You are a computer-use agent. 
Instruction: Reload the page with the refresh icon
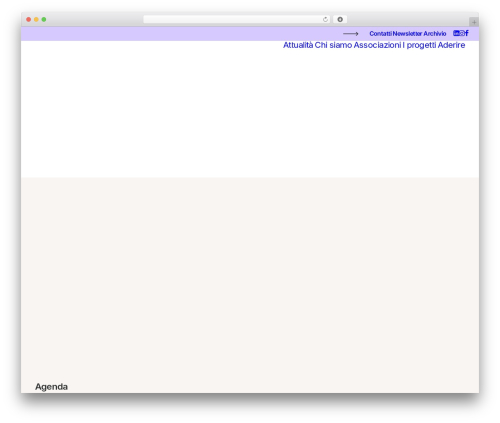click(x=325, y=20)
